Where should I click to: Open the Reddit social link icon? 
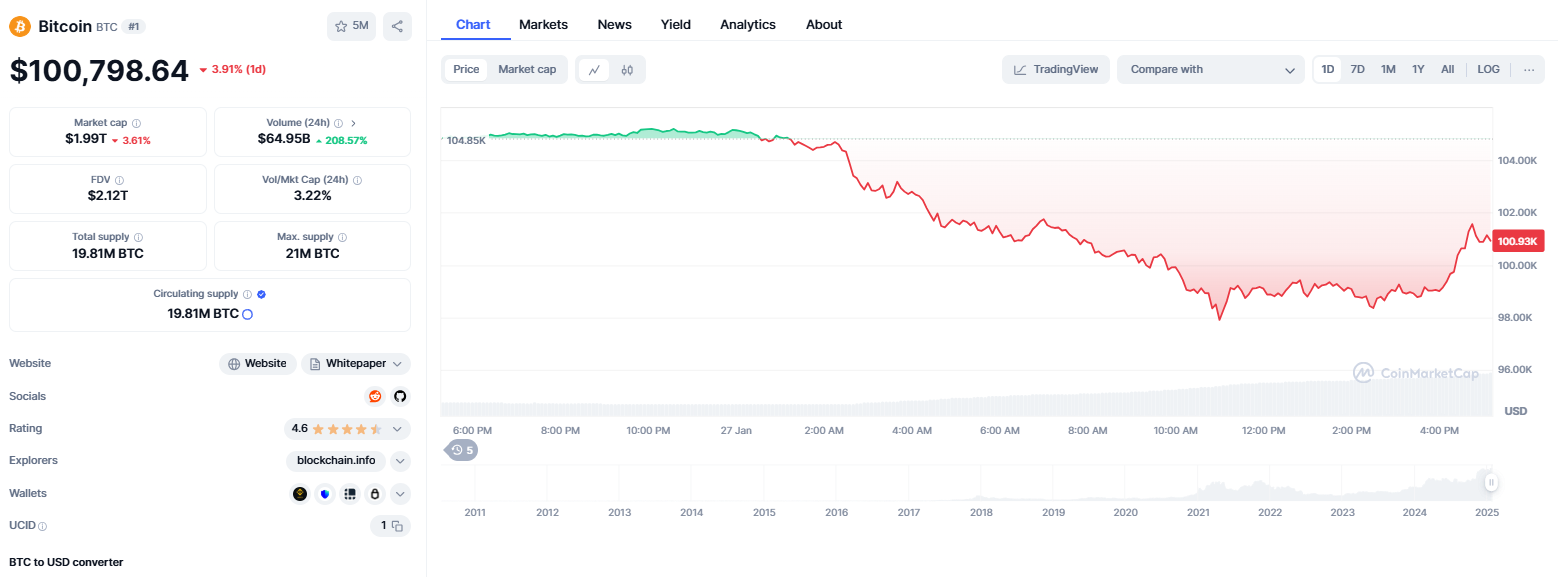coord(375,396)
